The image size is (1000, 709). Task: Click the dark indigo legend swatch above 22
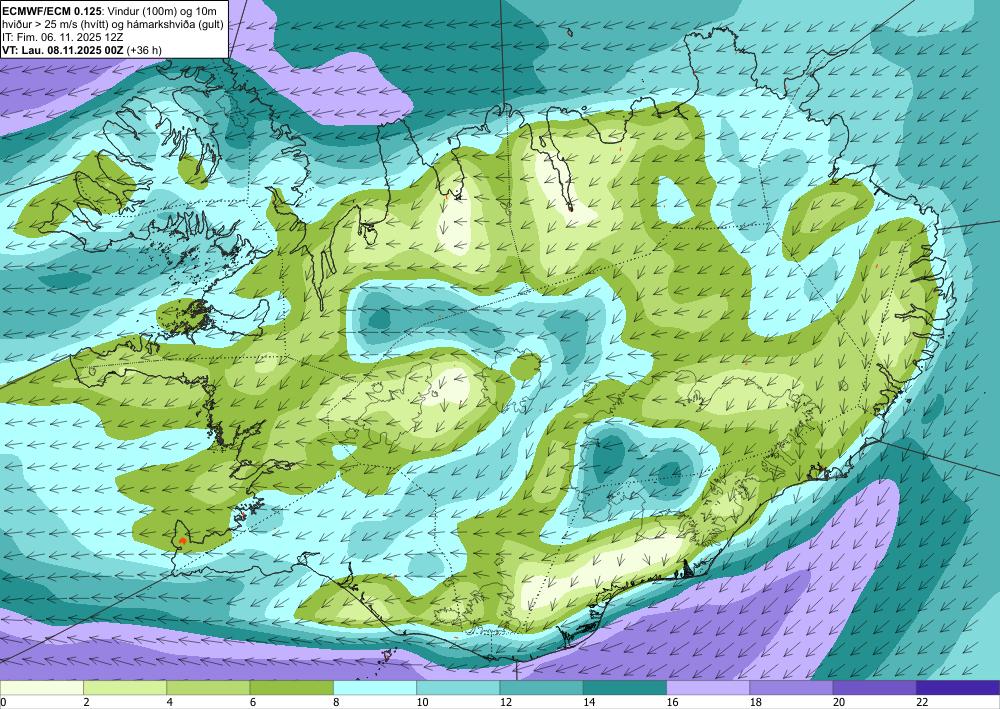click(x=958, y=688)
